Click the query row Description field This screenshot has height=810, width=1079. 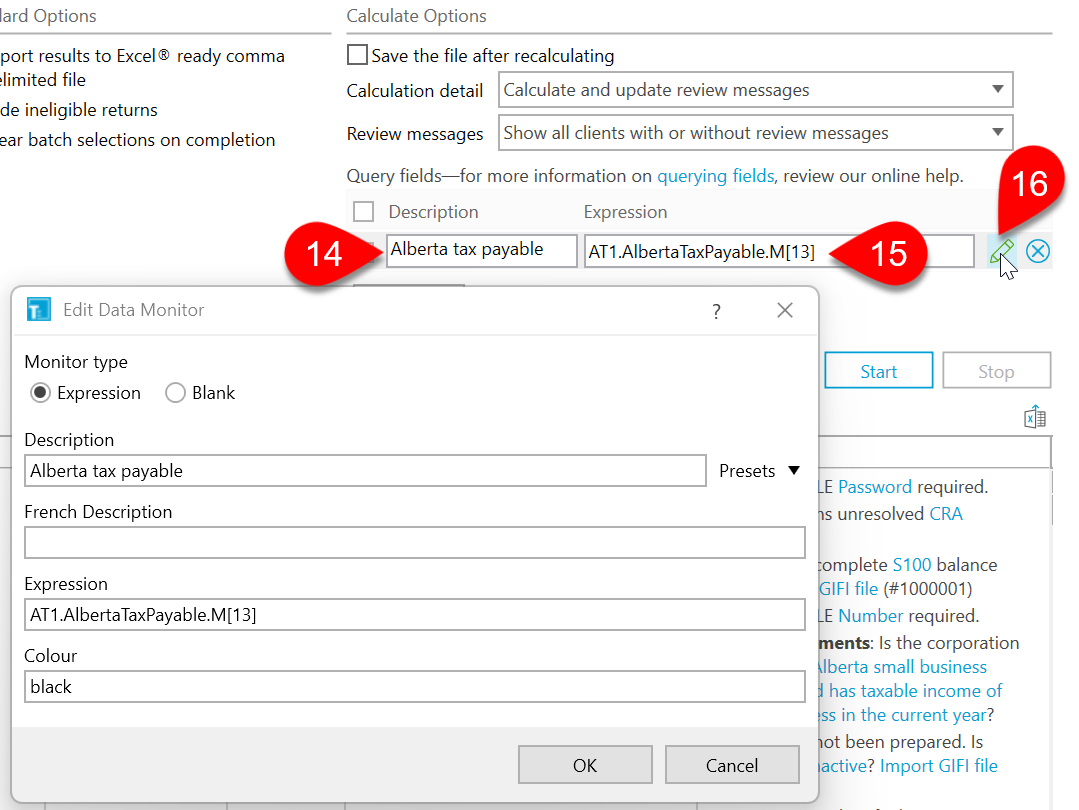pos(482,251)
